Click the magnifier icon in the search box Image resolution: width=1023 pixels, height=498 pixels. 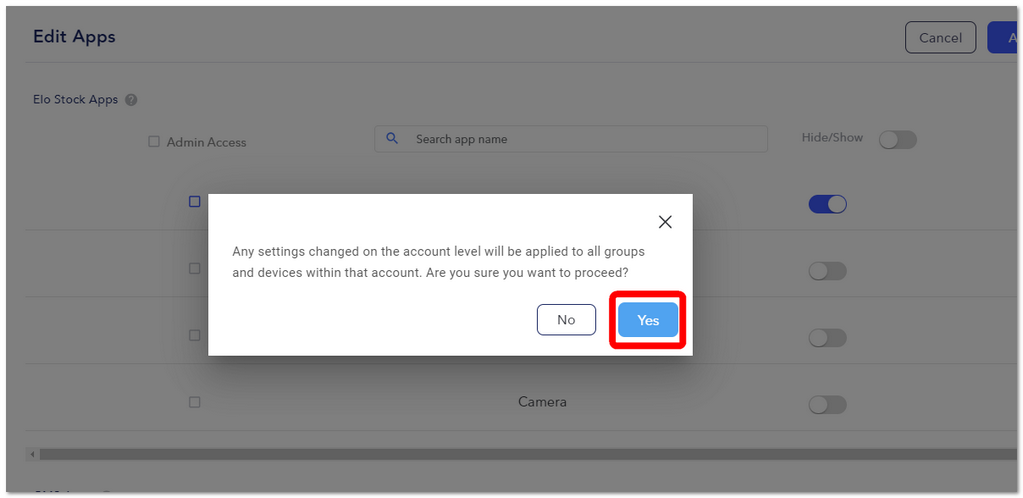click(x=392, y=138)
